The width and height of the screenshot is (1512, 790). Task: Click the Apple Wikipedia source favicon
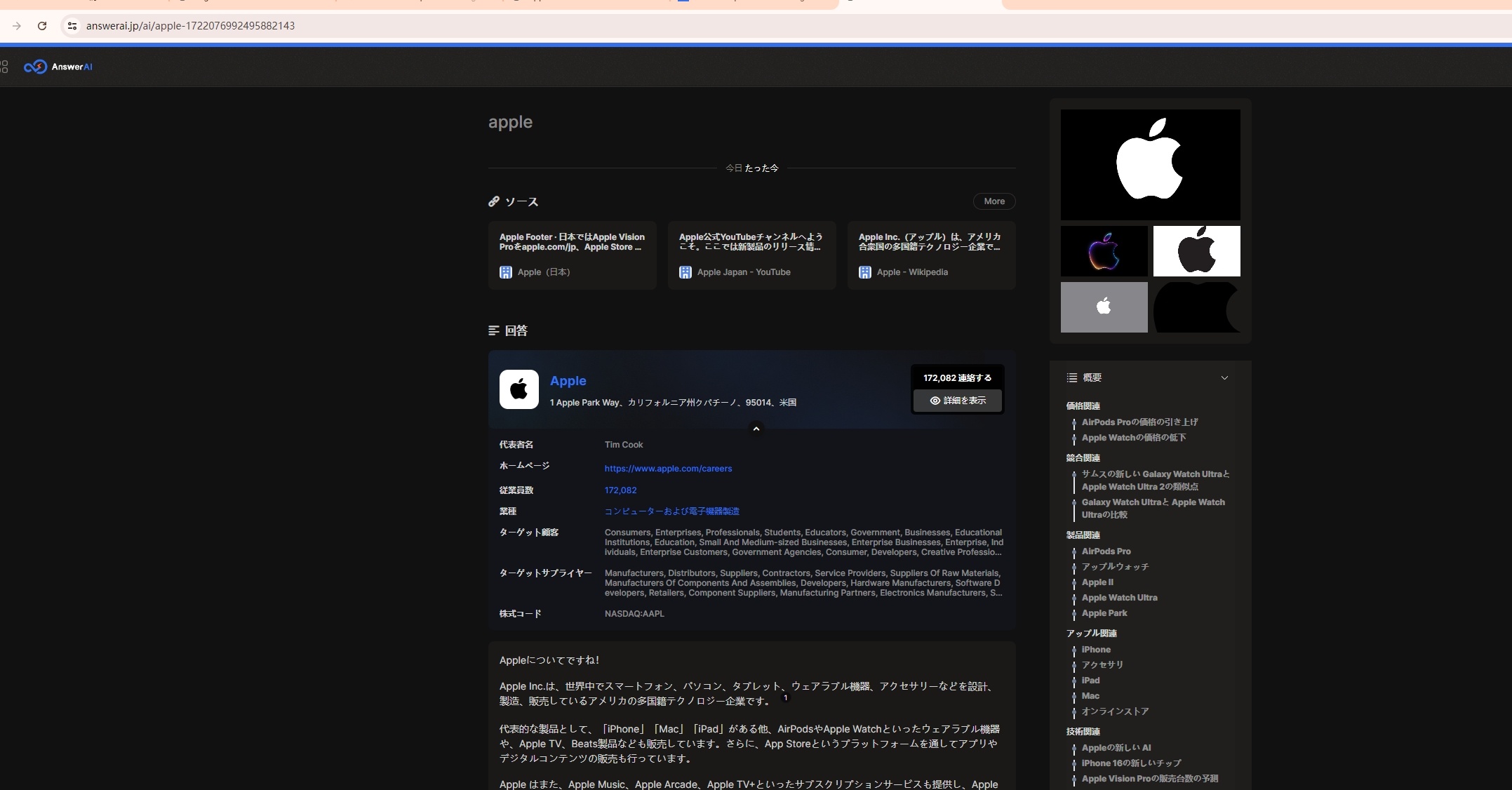(865, 272)
